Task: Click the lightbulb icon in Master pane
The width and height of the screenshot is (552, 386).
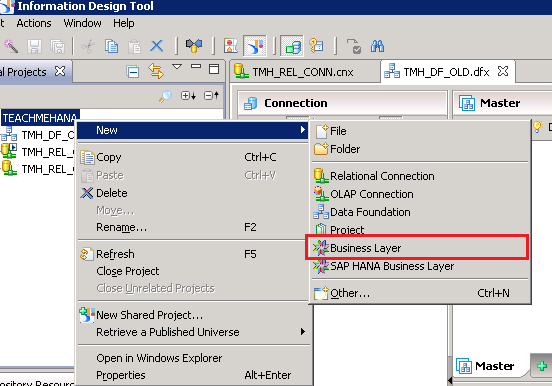Action: (537, 126)
